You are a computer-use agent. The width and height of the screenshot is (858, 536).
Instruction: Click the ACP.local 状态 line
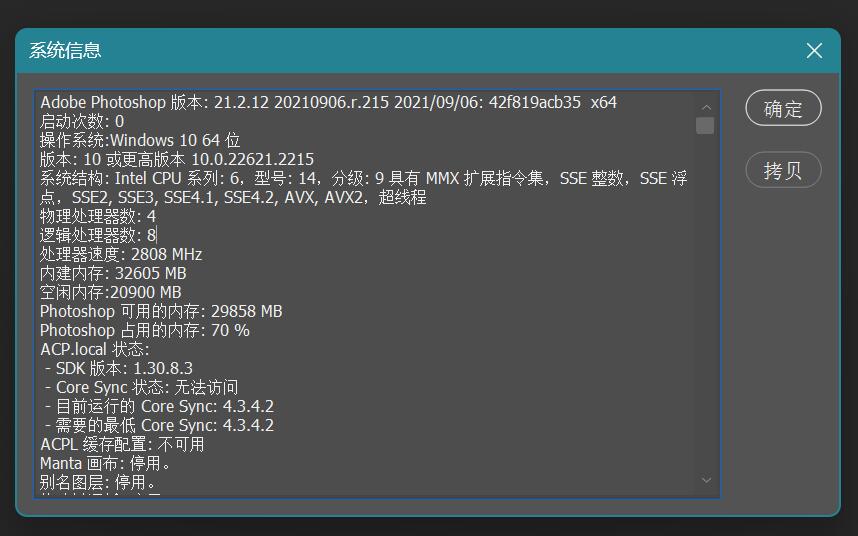[95, 349]
